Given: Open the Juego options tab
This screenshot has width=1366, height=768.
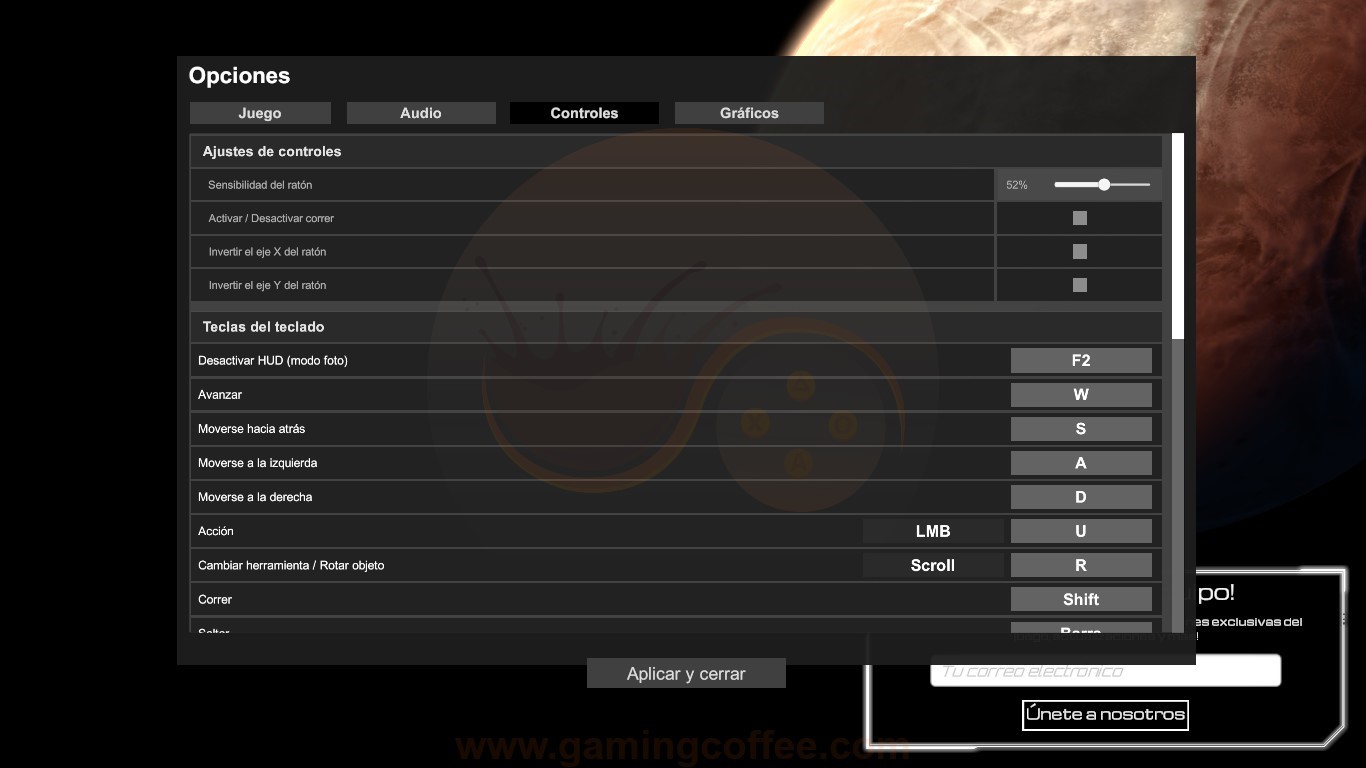Looking at the screenshot, I should pos(260,113).
